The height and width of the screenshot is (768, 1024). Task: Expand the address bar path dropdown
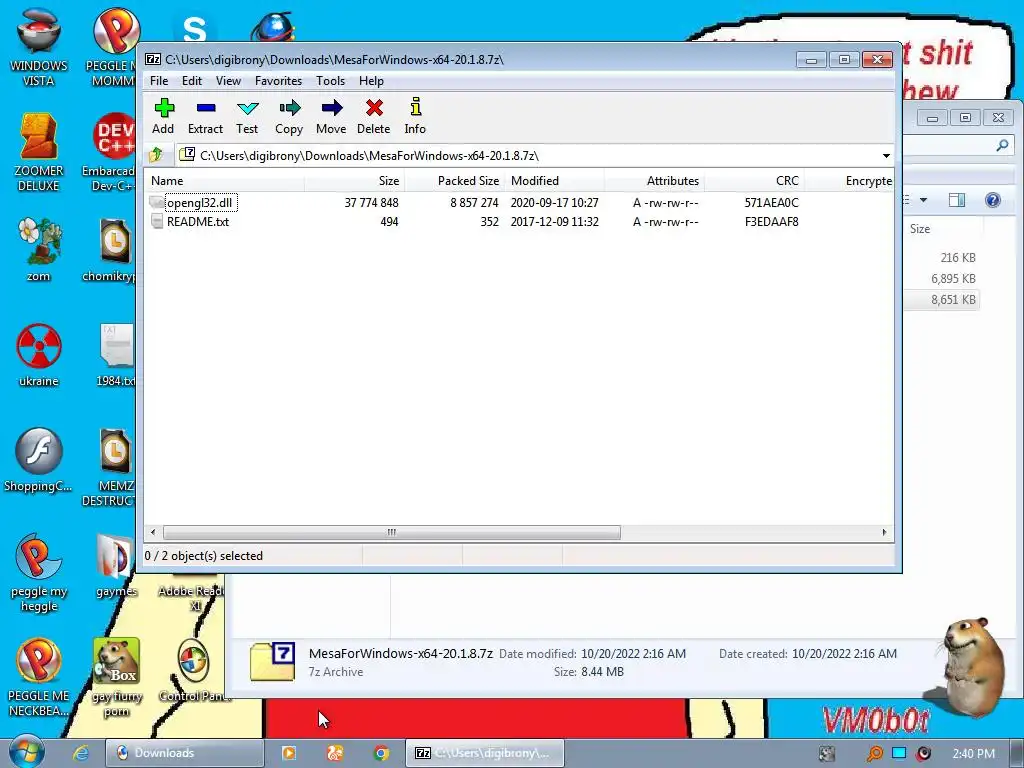point(886,156)
